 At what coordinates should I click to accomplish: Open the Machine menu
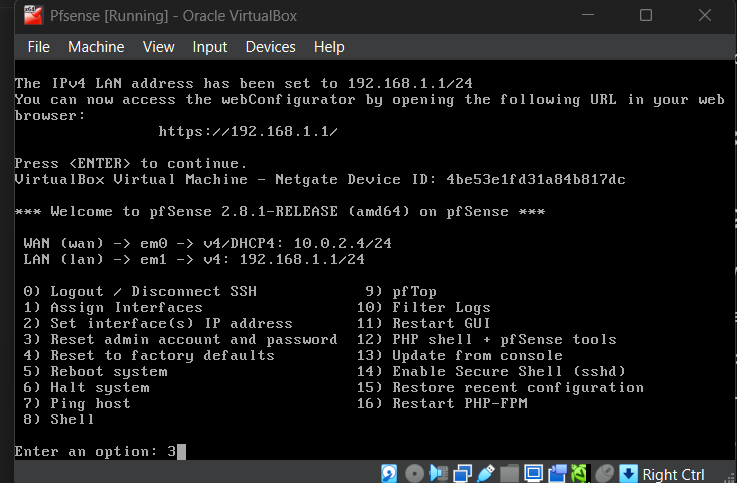tap(96, 47)
